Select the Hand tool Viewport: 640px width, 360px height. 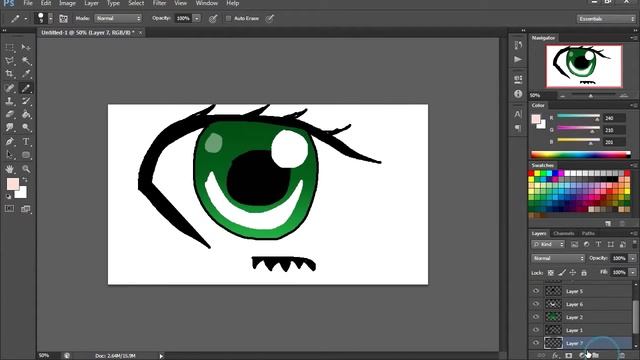(9, 169)
